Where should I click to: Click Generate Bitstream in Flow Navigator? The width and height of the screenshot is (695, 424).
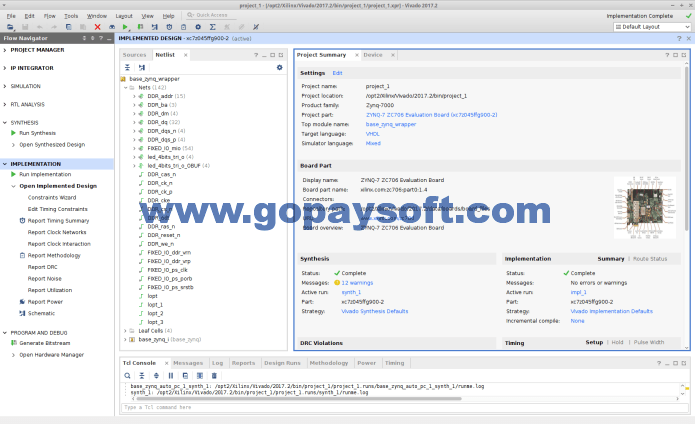[44, 343]
